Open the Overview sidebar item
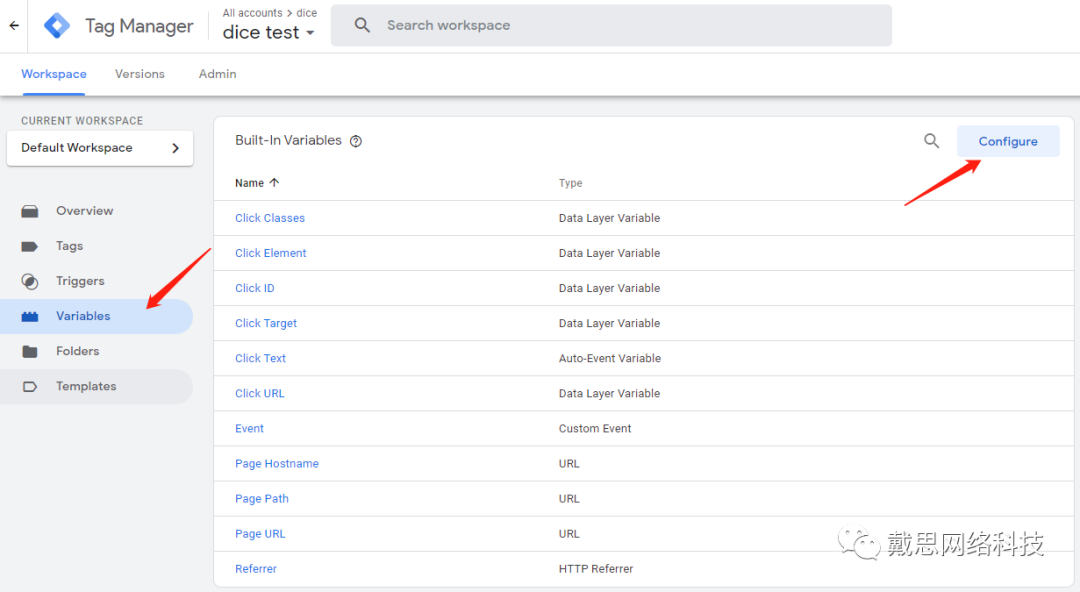The image size is (1080, 592). coord(84,211)
